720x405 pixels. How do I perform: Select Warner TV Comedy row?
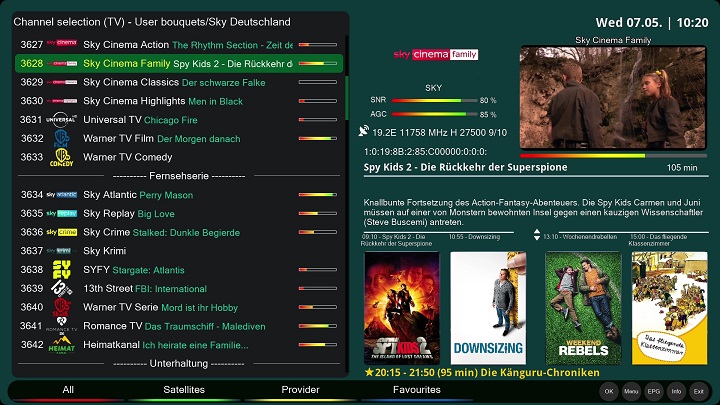tap(179, 157)
